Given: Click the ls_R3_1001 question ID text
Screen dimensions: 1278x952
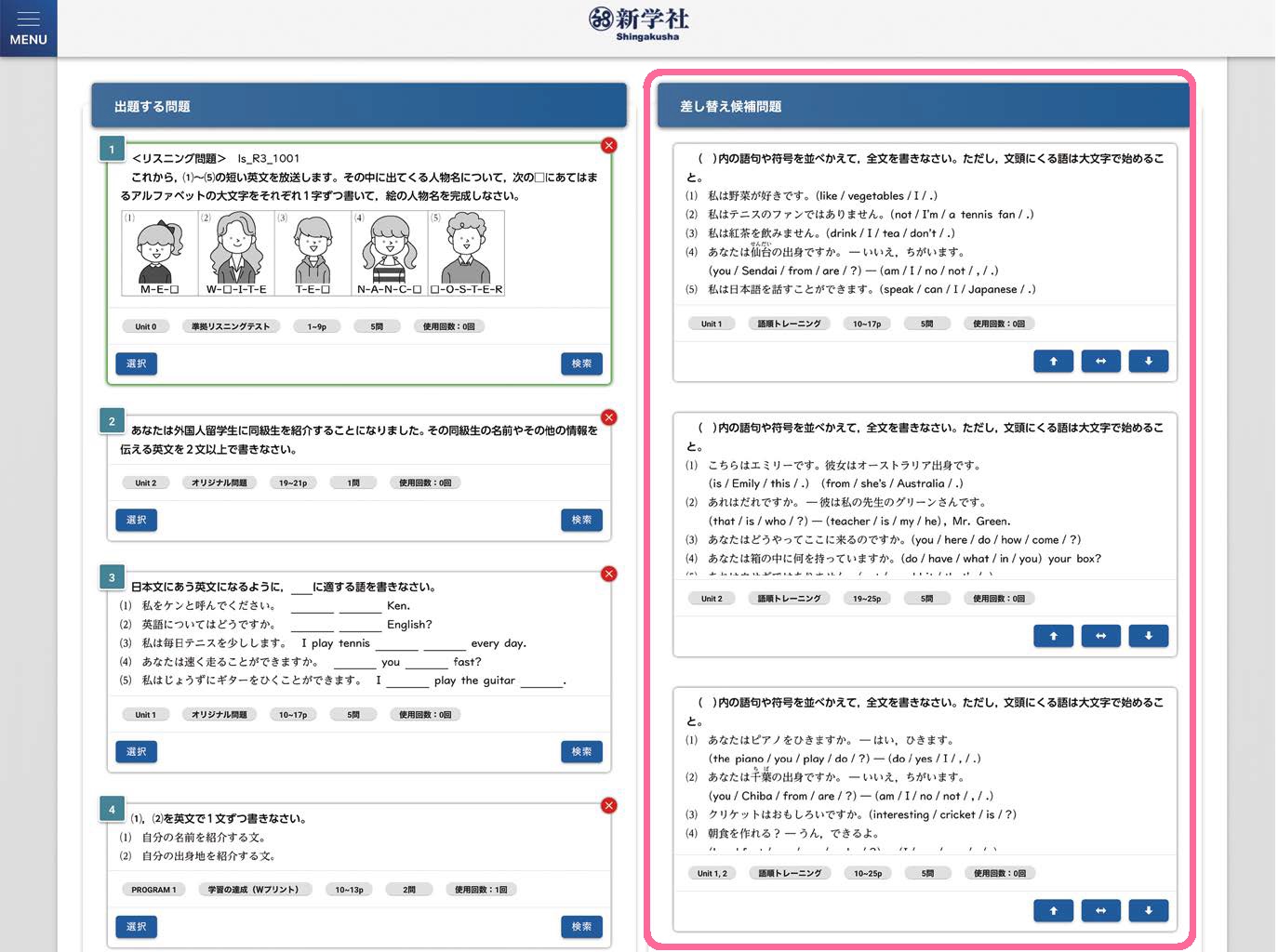Looking at the screenshot, I should pyautogui.click(x=269, y=158).
